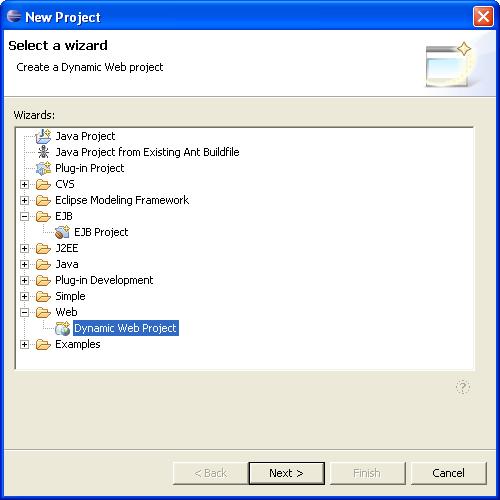
Task: Expand the CVS category
Action: 24,184
